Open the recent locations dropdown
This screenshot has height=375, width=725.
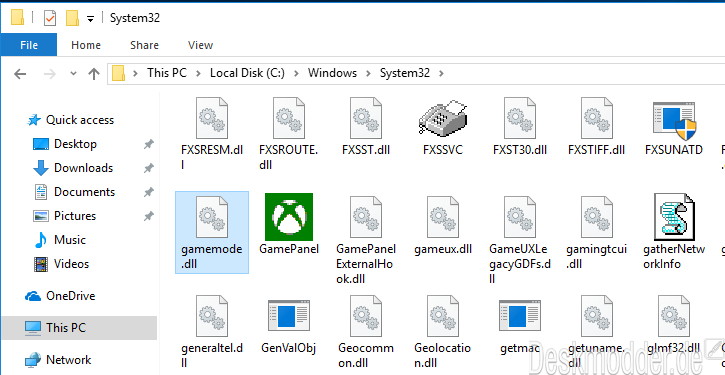(x=73, y=74)
